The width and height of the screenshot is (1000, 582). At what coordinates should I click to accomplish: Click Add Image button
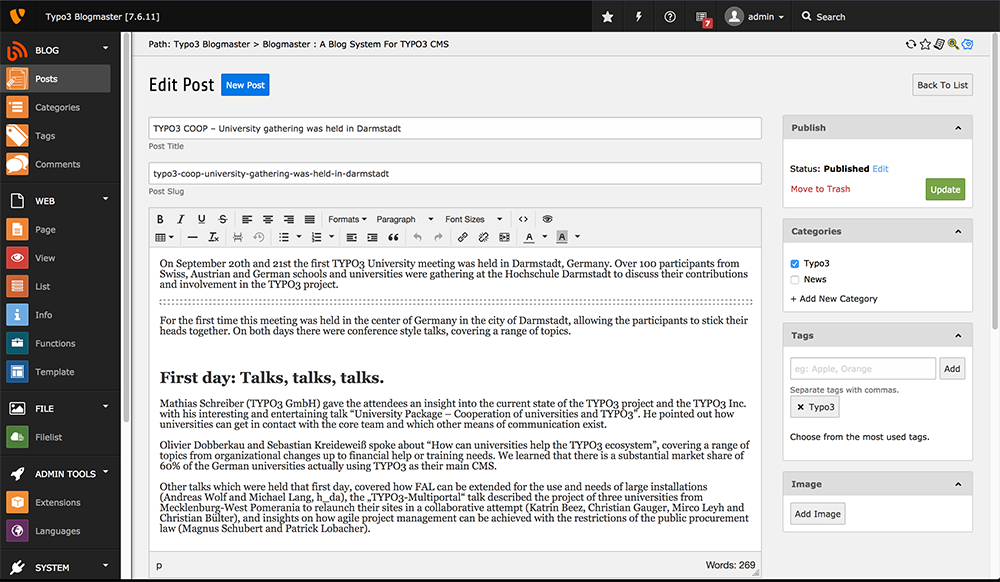(x=817, y=514)
